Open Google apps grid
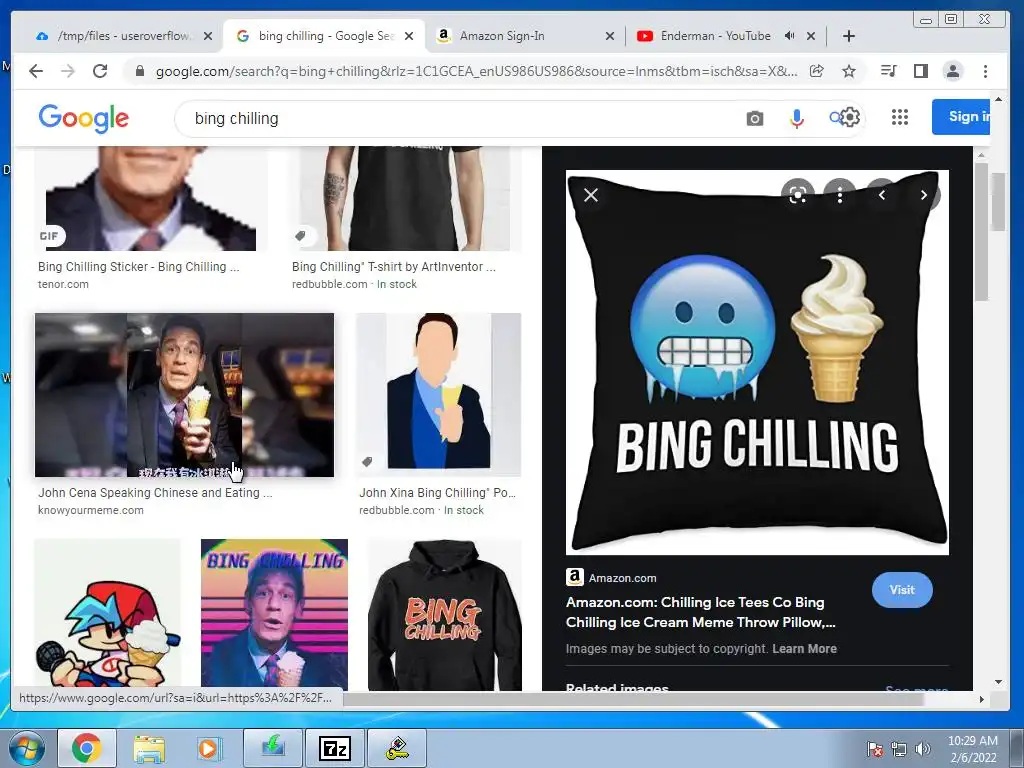The height and width of the screenshot is (768, 1024). pyautogui.click(x=900, y=117)
